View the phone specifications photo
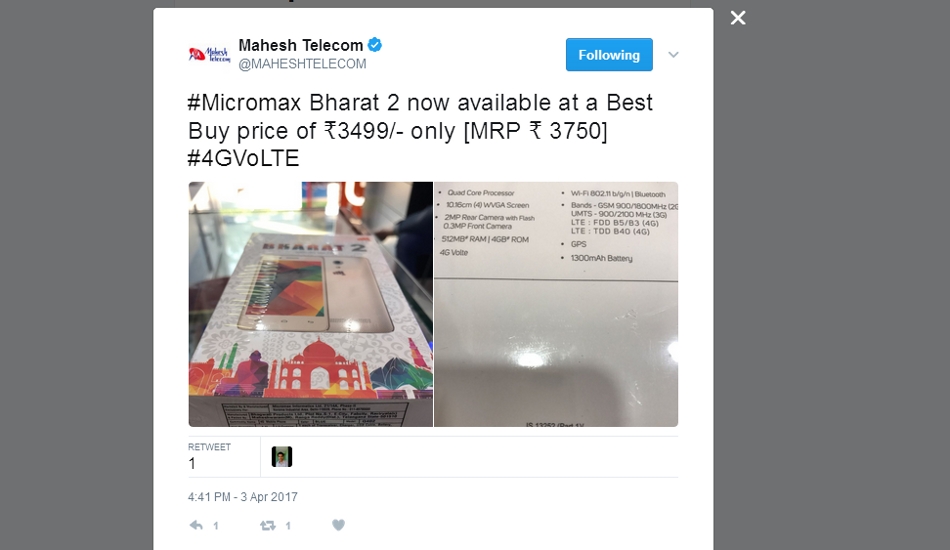 [x=556, y=304]
